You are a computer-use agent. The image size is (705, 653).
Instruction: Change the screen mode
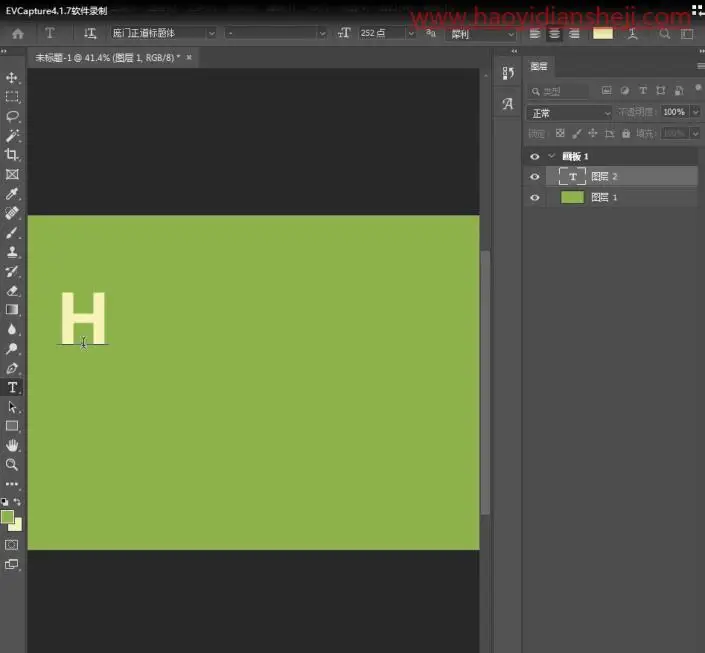(12, 564)
